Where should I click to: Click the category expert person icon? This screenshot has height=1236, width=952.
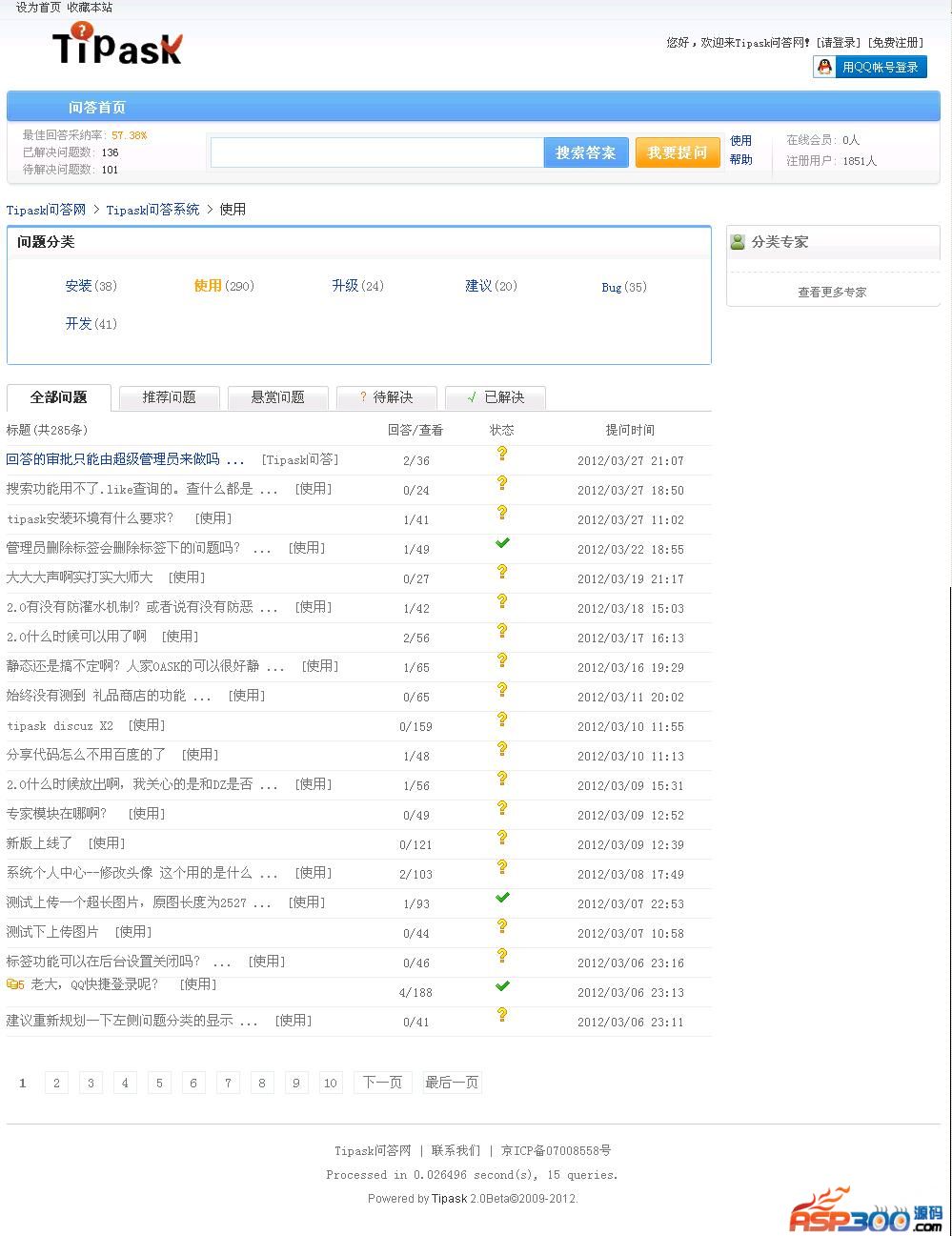click(738, 242)
